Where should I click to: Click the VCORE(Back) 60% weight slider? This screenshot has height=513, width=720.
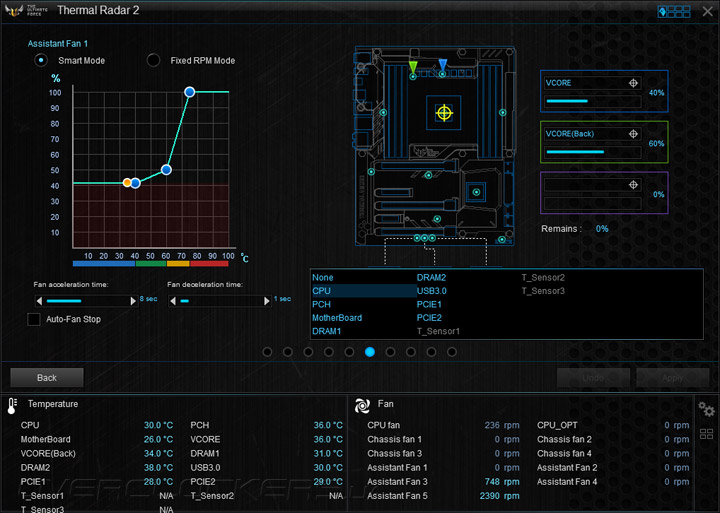pos(593,152)
